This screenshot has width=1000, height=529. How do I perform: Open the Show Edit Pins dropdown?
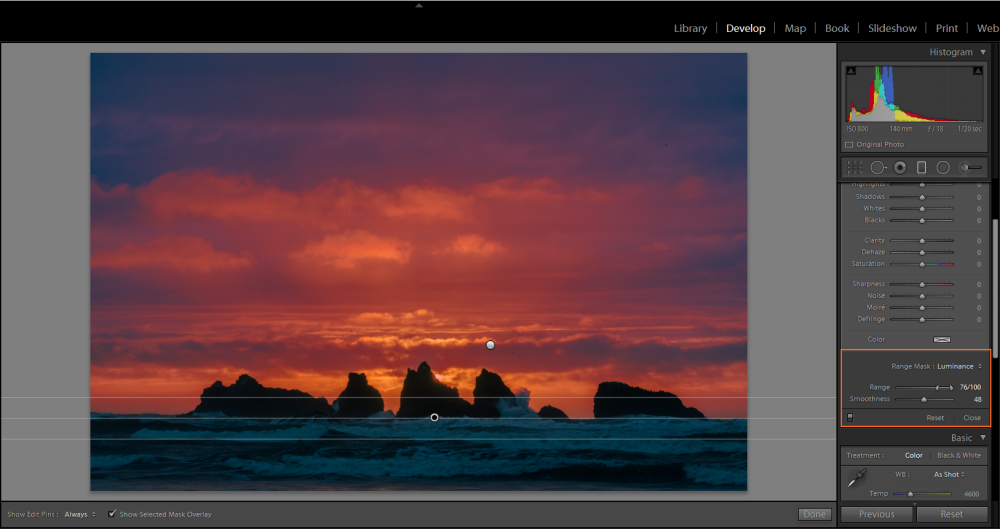pos(80,514)
